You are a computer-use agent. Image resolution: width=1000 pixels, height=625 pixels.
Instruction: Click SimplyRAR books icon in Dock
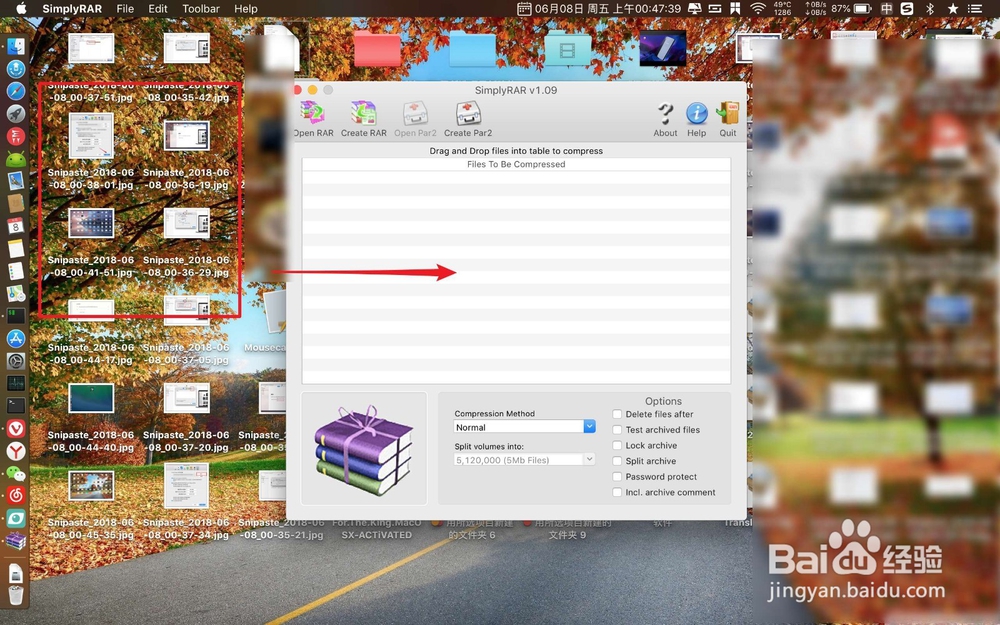[16, 541]
